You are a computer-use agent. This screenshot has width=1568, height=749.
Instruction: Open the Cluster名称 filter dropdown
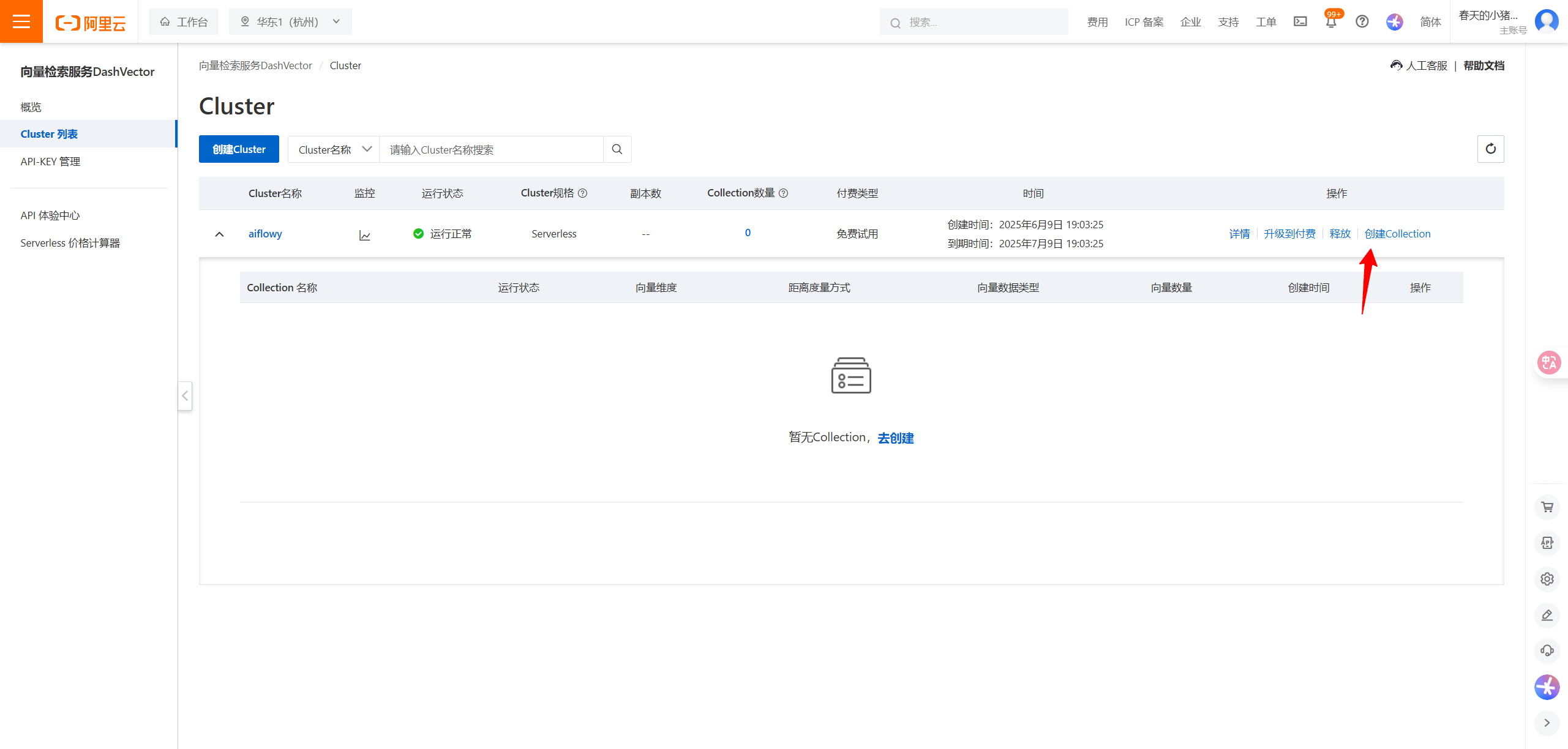click(x=334, y=149)
